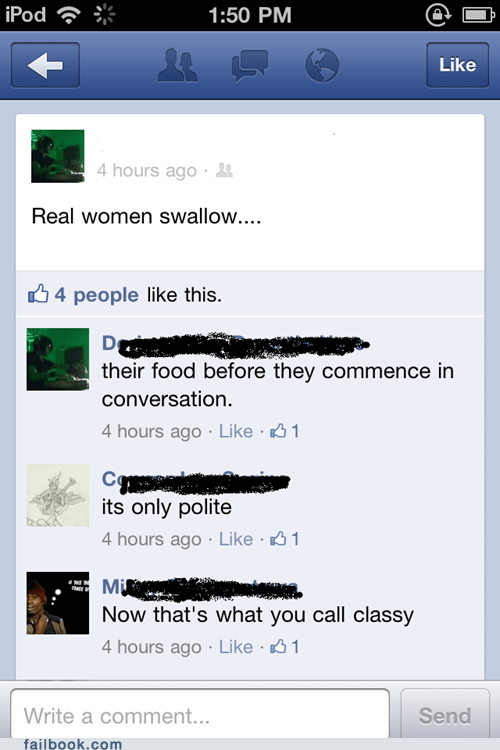Open the third commenter's dark avatar
The width and height of the screenshot is (500, 750).
coord(58,603)
